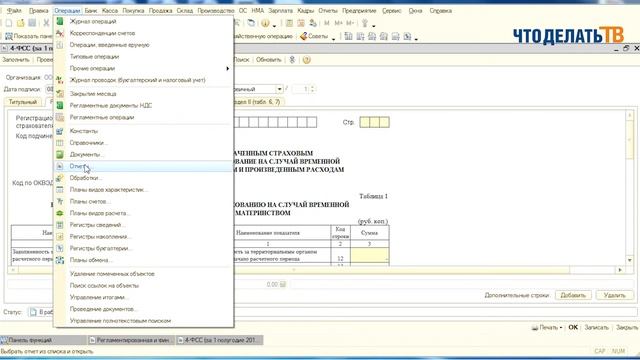Choose Удаление помеченных объектов

pyautogui.click(x=112, y=274)
